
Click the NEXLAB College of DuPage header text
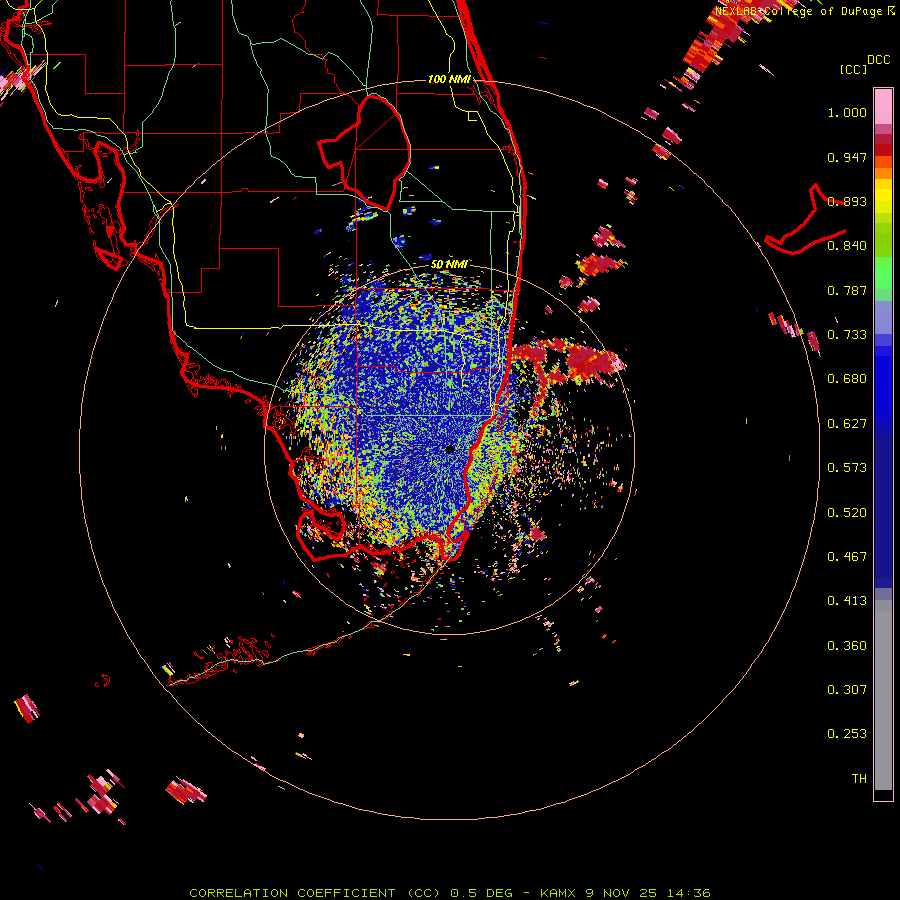(x=805, y=11)
